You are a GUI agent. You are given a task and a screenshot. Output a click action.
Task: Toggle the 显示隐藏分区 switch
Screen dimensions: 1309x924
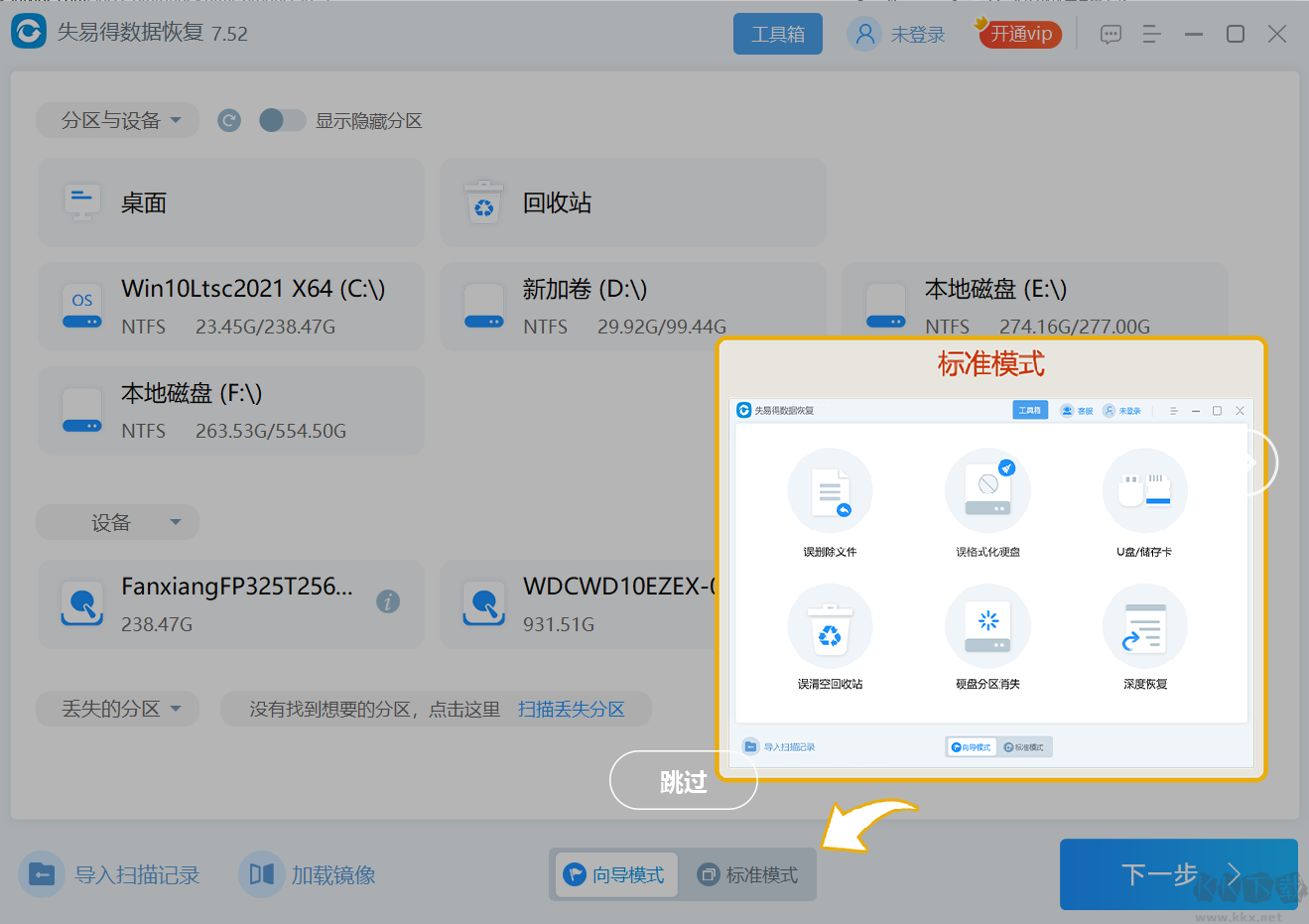point(282,121)
